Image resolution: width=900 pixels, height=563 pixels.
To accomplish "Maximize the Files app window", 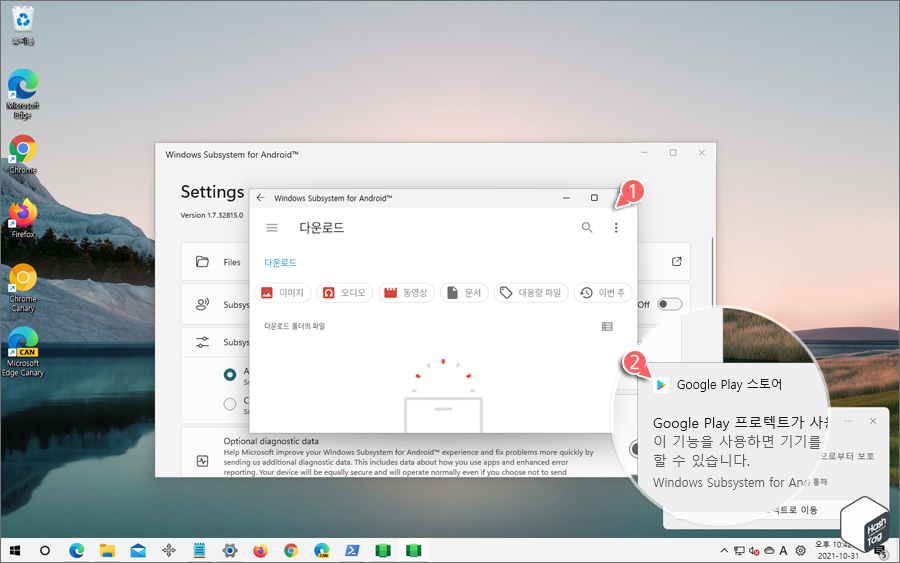I will coord(594,198).
